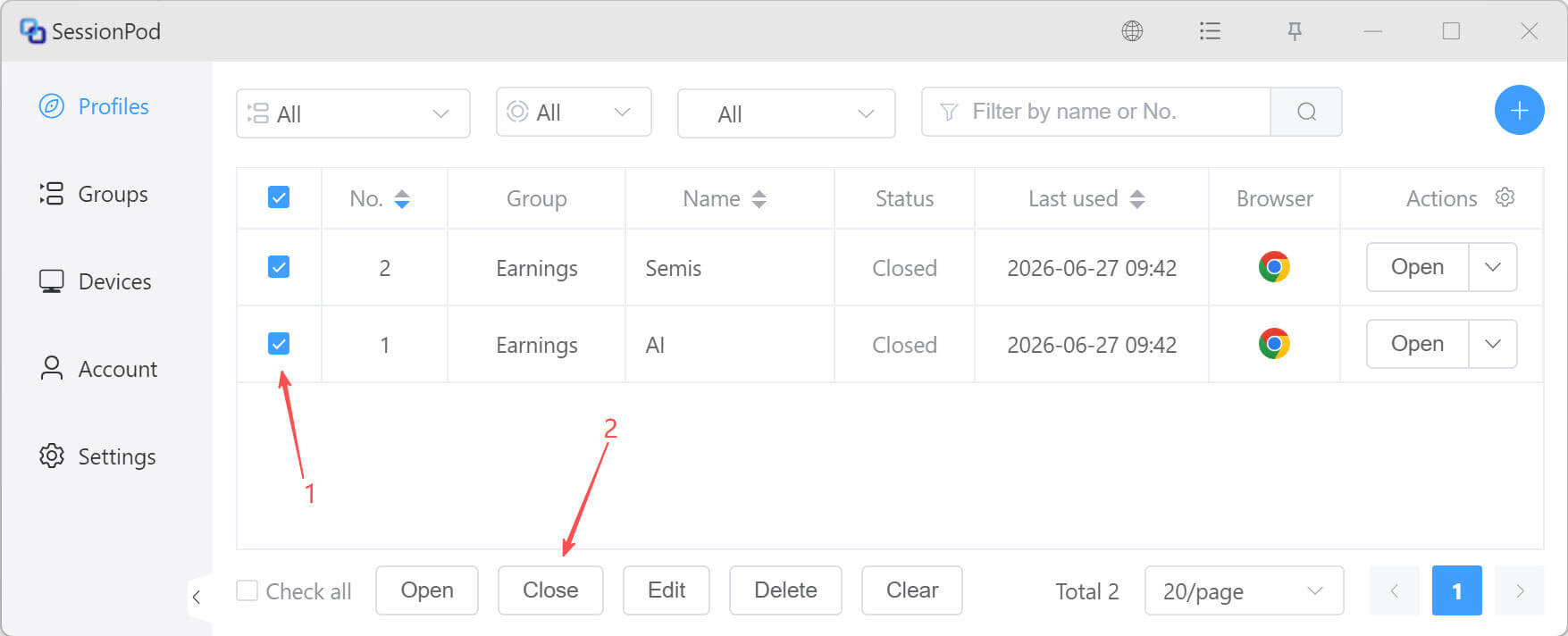Click the Closed status in AI row
Screen dimensions: 1568x636
904,345
